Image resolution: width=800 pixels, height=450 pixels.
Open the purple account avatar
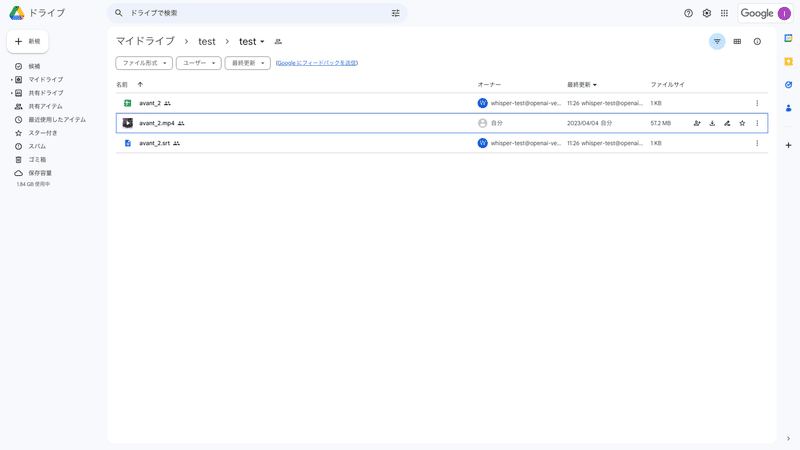784,14
